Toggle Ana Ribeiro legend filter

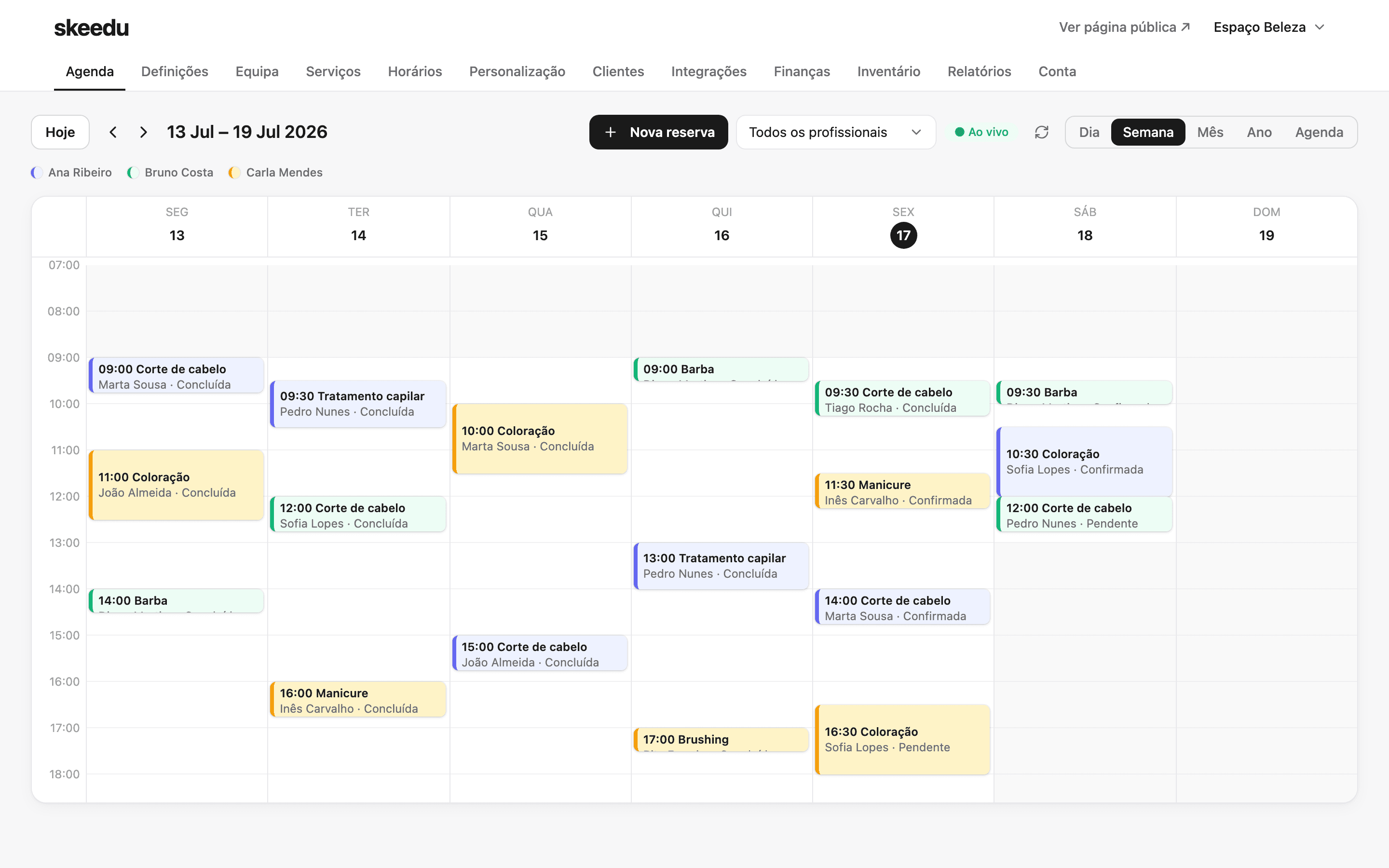71,172
